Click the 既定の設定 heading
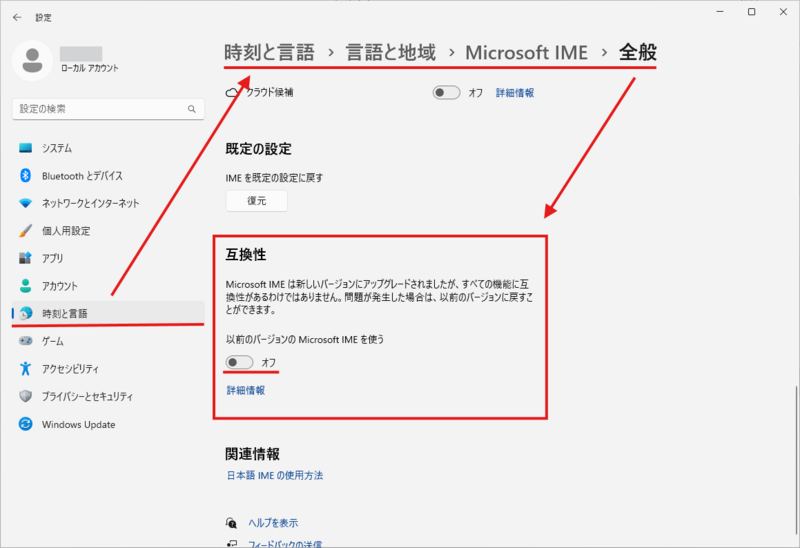The width and height of the screenshot is (800, 548). 259,149
